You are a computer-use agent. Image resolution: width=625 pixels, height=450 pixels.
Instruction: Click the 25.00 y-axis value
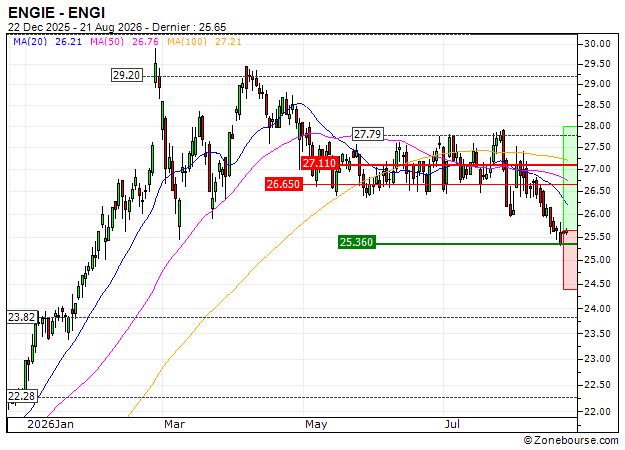click(597, 260)
